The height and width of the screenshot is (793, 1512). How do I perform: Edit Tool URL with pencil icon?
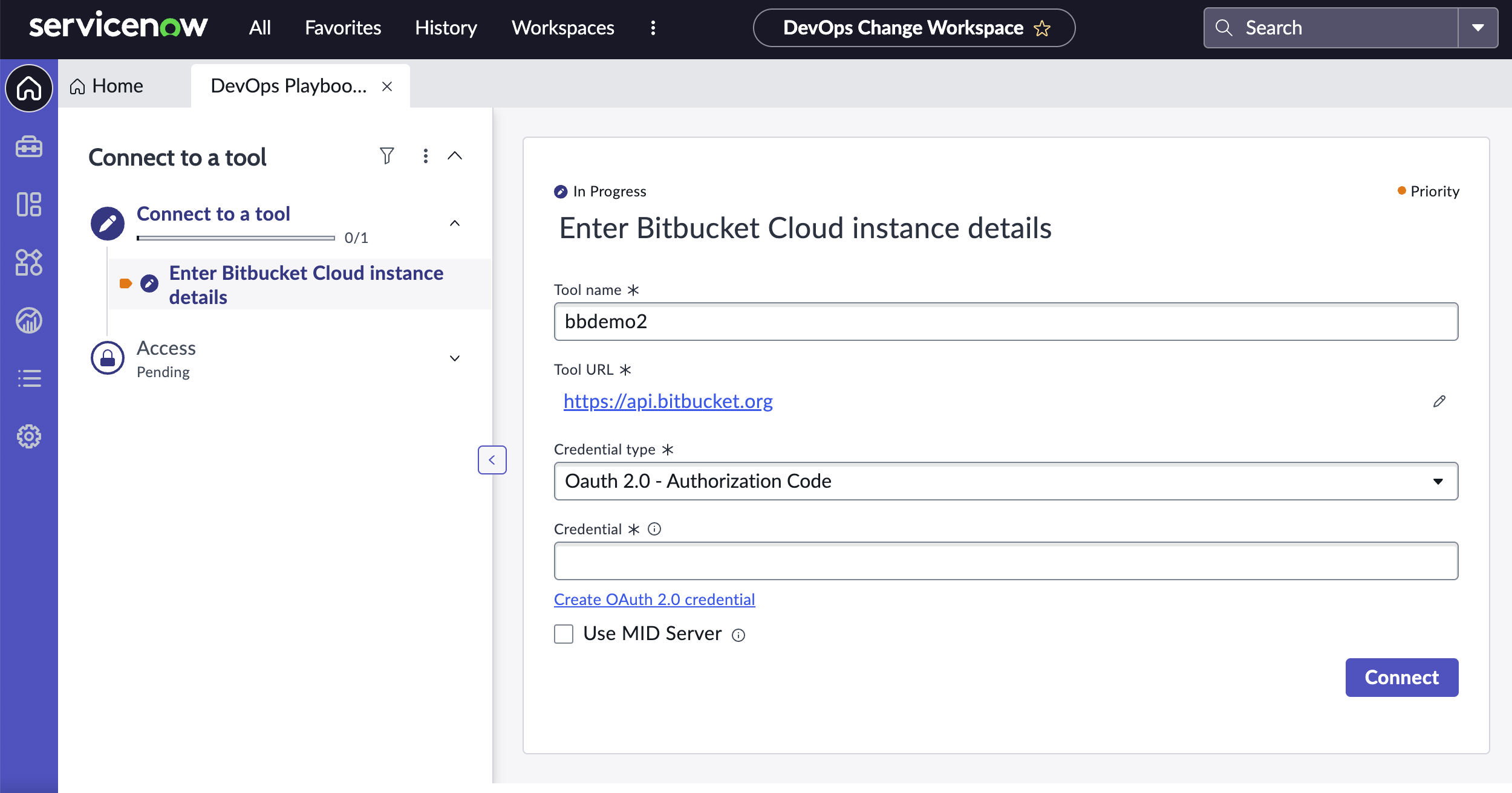1439,401
